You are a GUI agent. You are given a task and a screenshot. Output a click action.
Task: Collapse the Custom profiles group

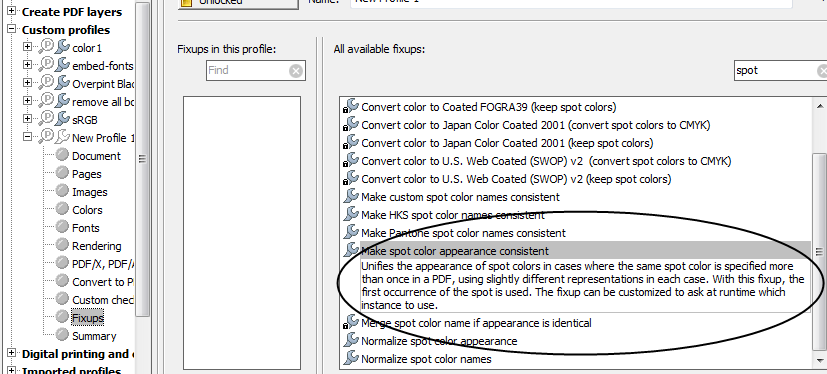click(11, 29)
